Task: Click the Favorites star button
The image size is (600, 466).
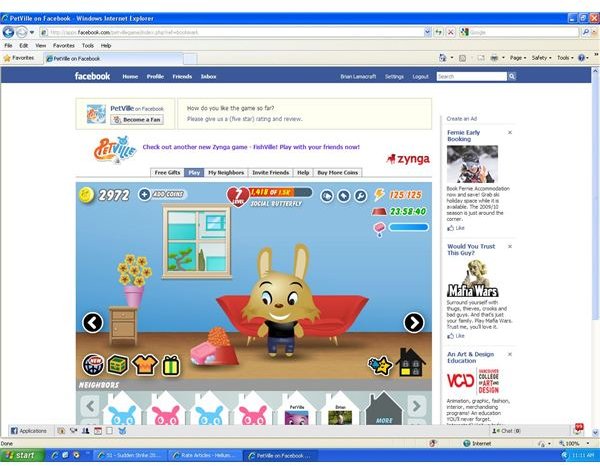Action: pyautogui.click(x=18, y=58)
